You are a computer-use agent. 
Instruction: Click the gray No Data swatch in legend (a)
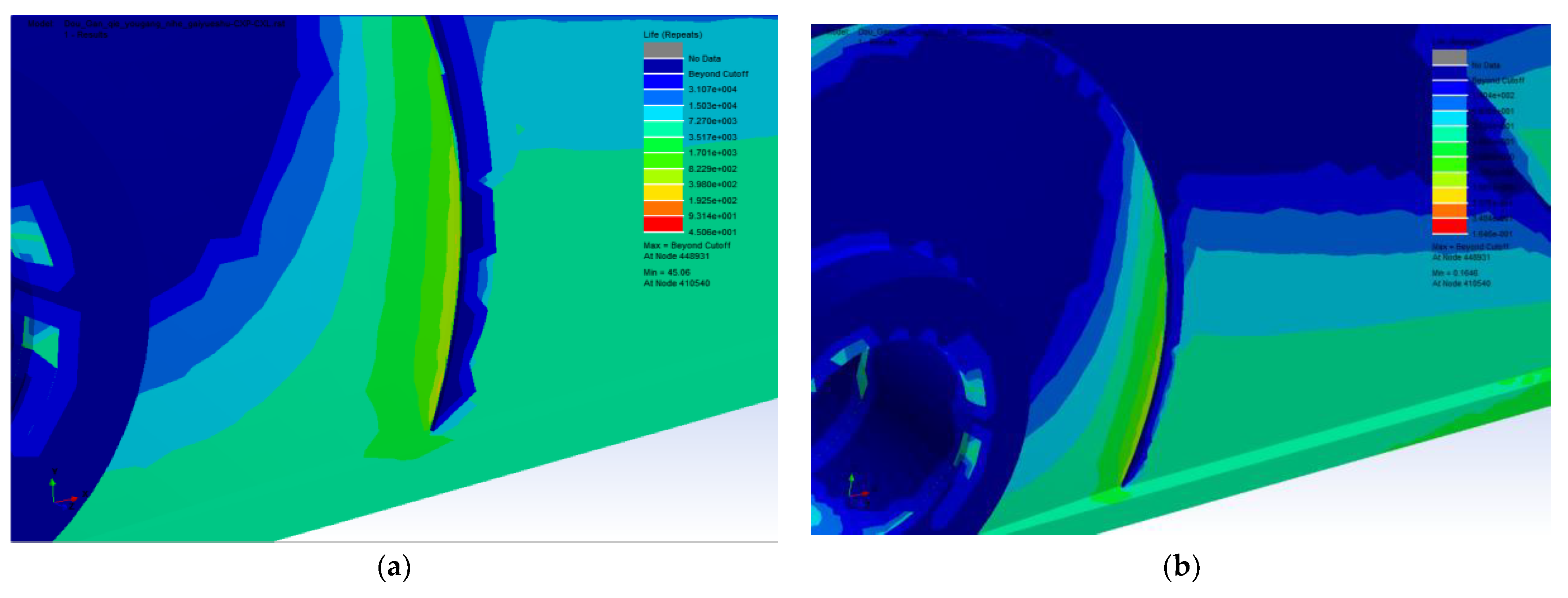coord(663,49)
